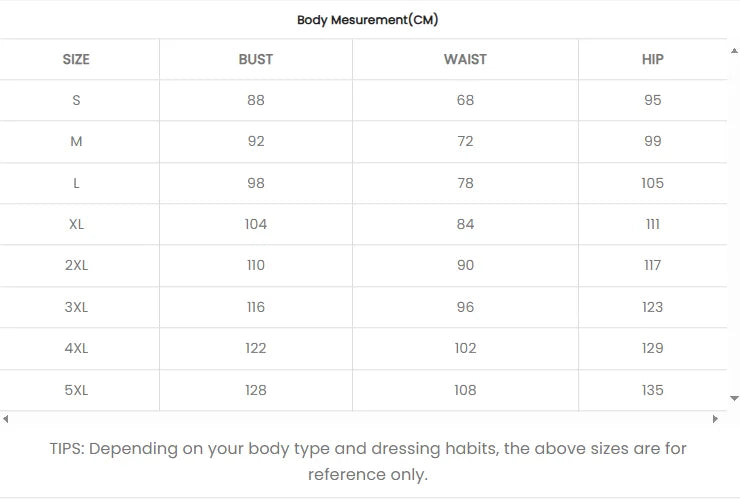Select the HIP column header
This screenshot has width=740, height=501.
pos(653,59)
